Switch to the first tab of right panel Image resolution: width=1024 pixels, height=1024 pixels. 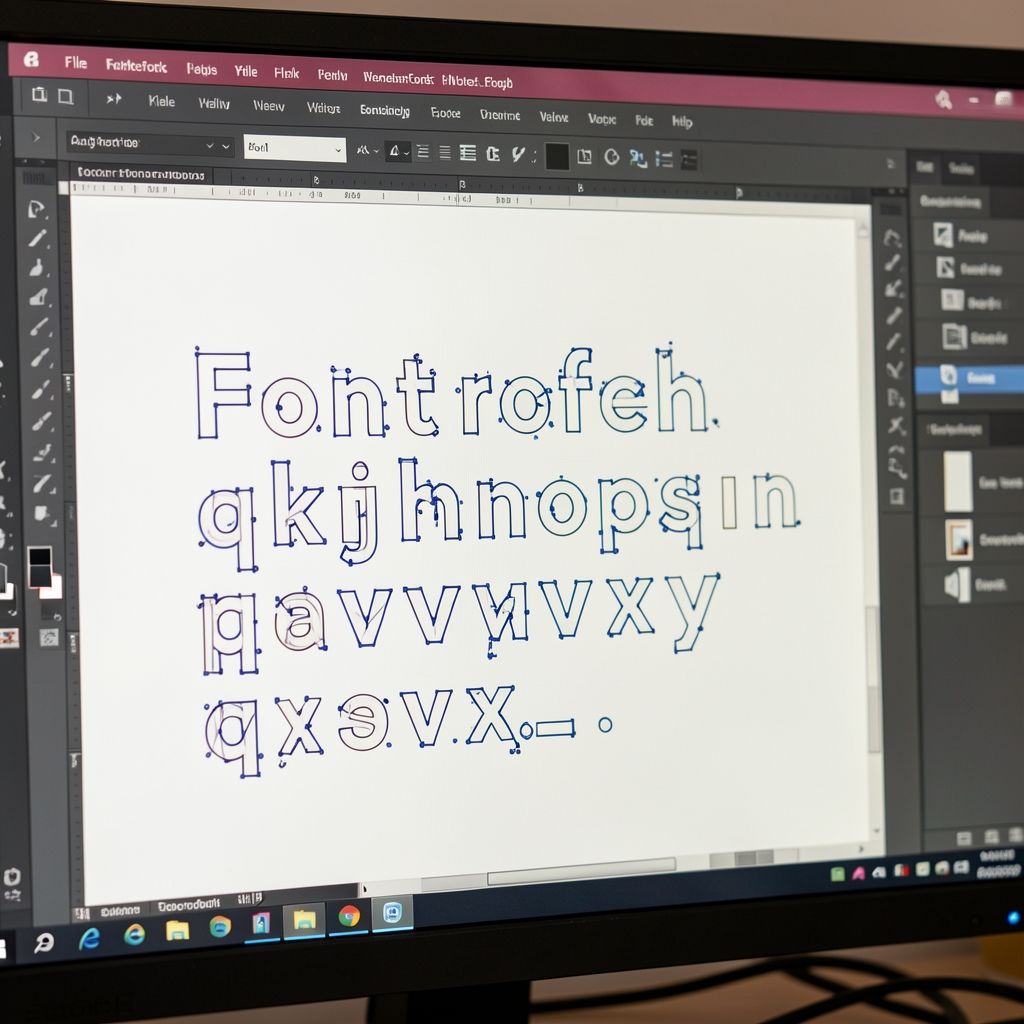924,167
